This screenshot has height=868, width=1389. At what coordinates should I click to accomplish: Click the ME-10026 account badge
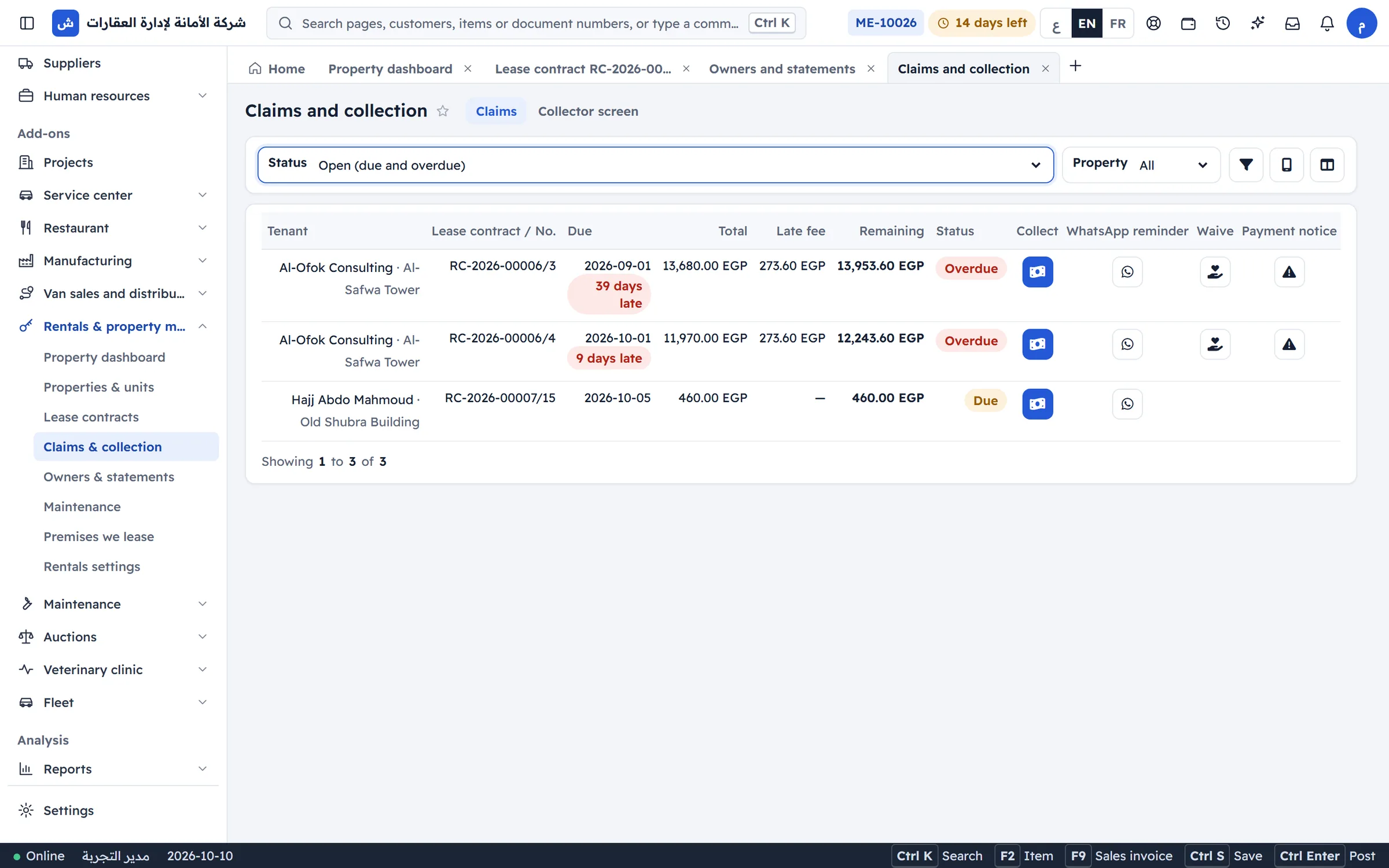click(x=885, y=23)
